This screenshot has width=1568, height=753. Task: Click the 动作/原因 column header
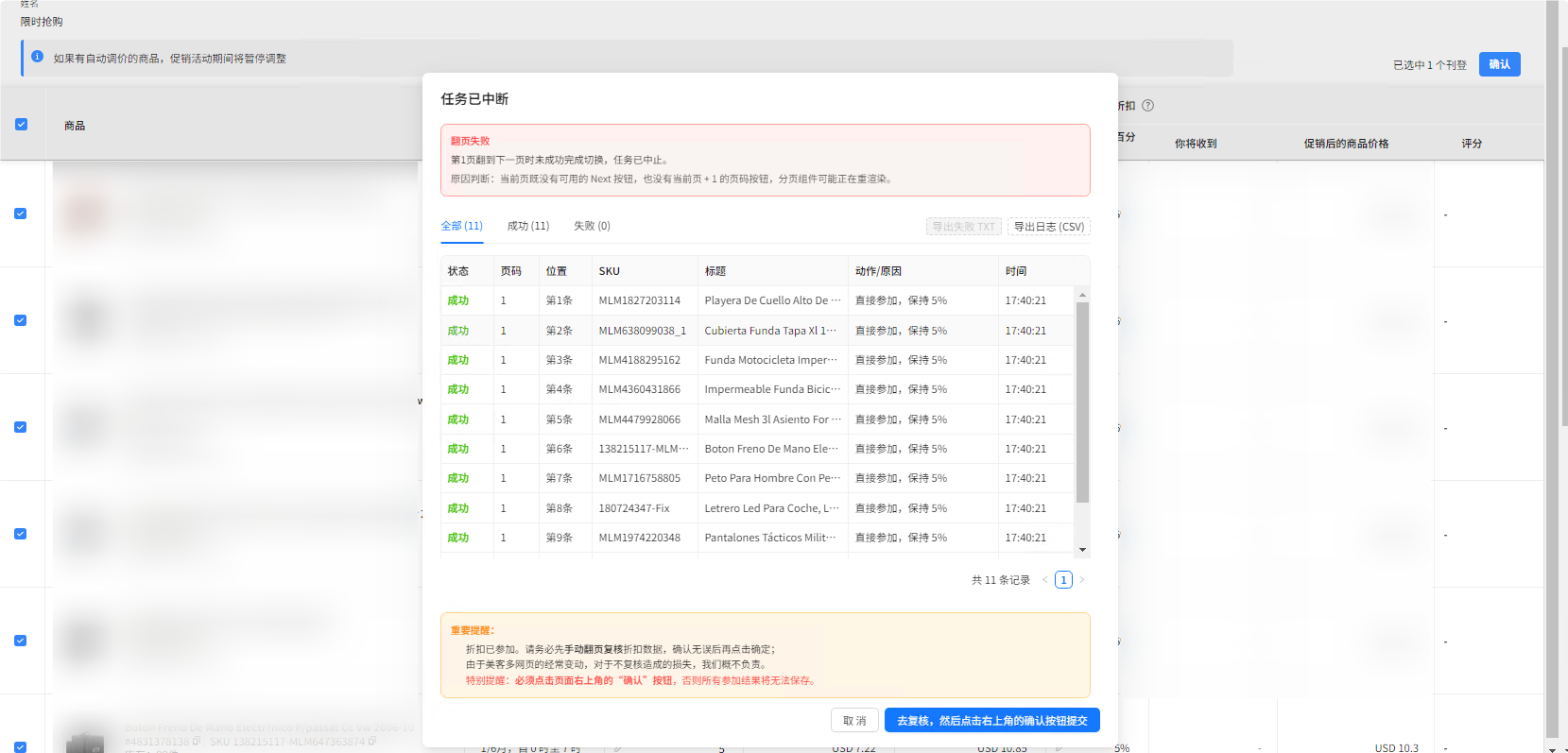pyautogui.click(x=878, y=271)
